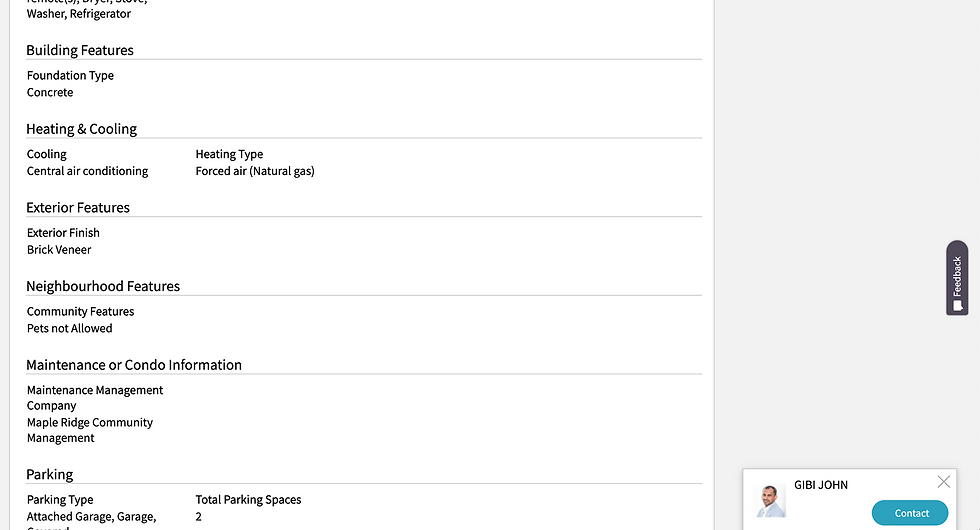Viewport: 980px width, 530px height.
Task: Click the Heating & Cooling section heading
Action: [x=82, y=129]
